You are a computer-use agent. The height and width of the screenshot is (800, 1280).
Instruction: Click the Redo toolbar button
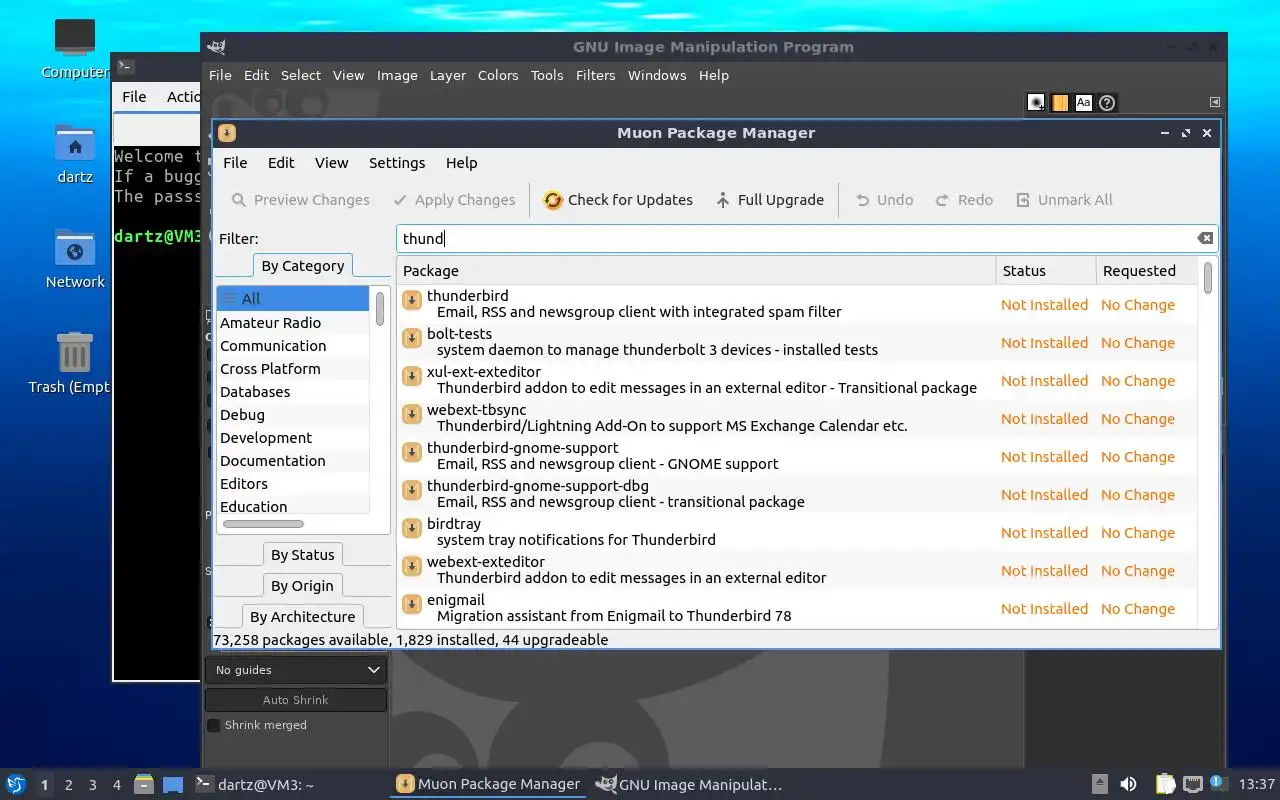pos(964,200)
